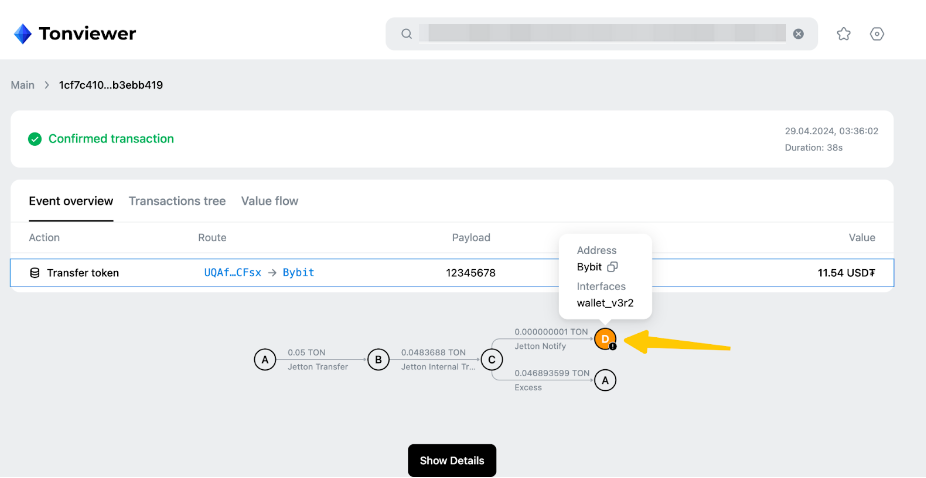Select the Event overview tab
Image resolution: width=926 pixels, height=478 pixels.
(x=71, y=201)
